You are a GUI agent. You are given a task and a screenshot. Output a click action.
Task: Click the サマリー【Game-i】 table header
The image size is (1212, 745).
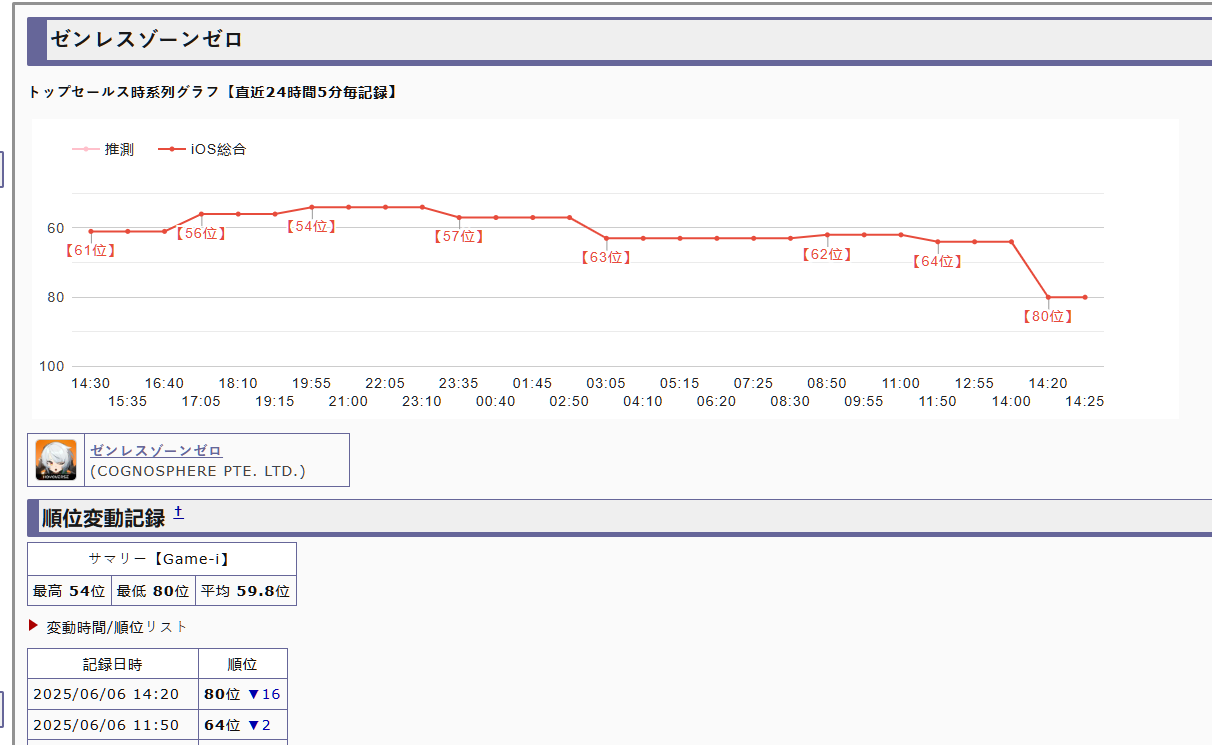(162, 559)
